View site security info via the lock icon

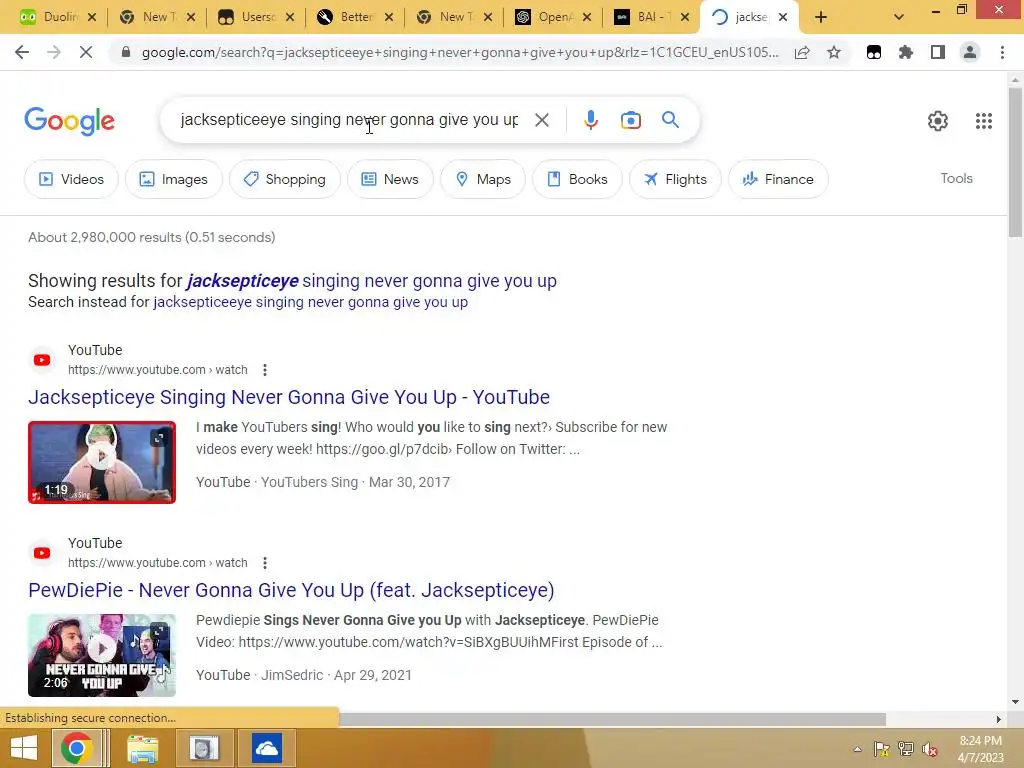126,52
